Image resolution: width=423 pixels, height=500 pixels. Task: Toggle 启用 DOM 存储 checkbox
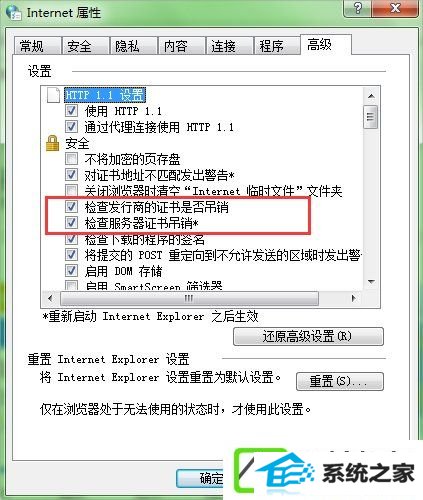click(x=71, y=271)
